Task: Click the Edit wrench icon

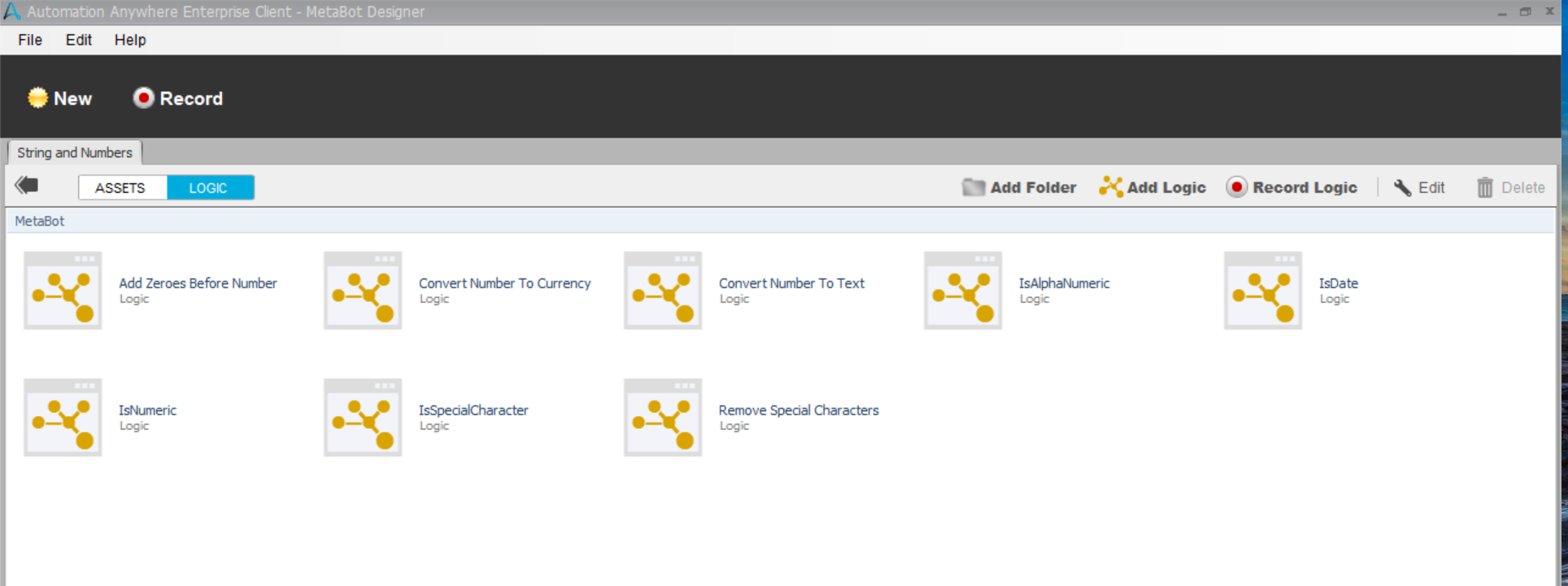Action: pyautogui.click(x=1402, y=188)
